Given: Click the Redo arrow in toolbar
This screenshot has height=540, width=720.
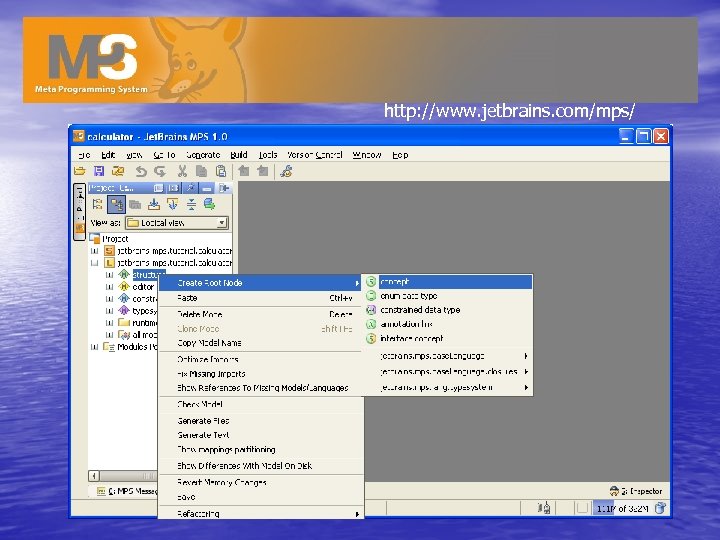Looking at the screenshot, I should [x=160, y=172].
